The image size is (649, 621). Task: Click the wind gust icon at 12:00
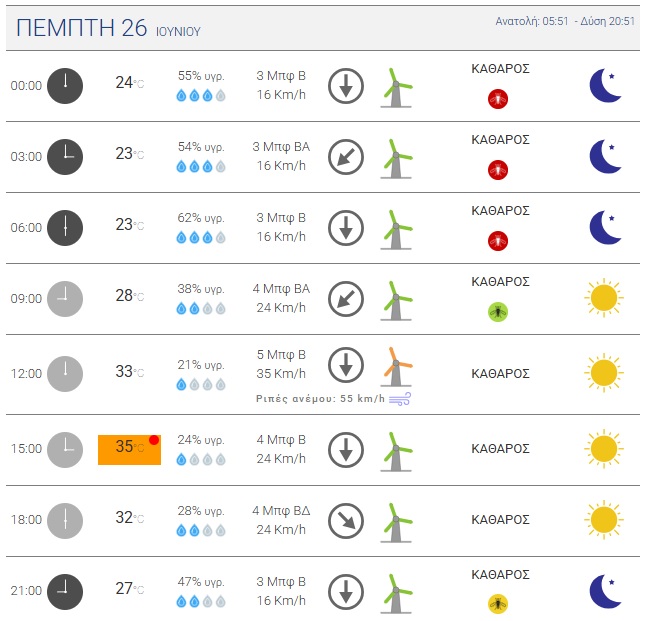click(402, 398)
